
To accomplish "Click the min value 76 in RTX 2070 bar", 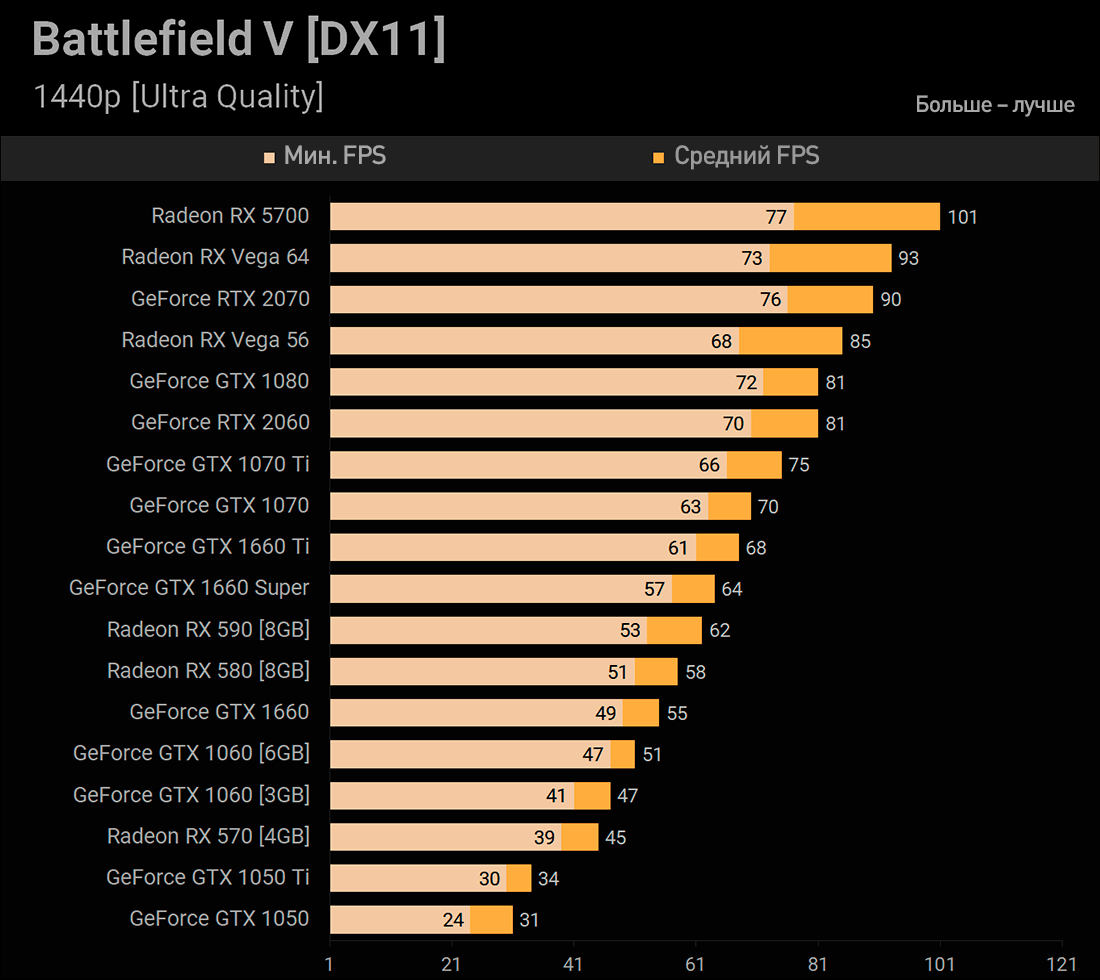I will click(x=770, y=300).
